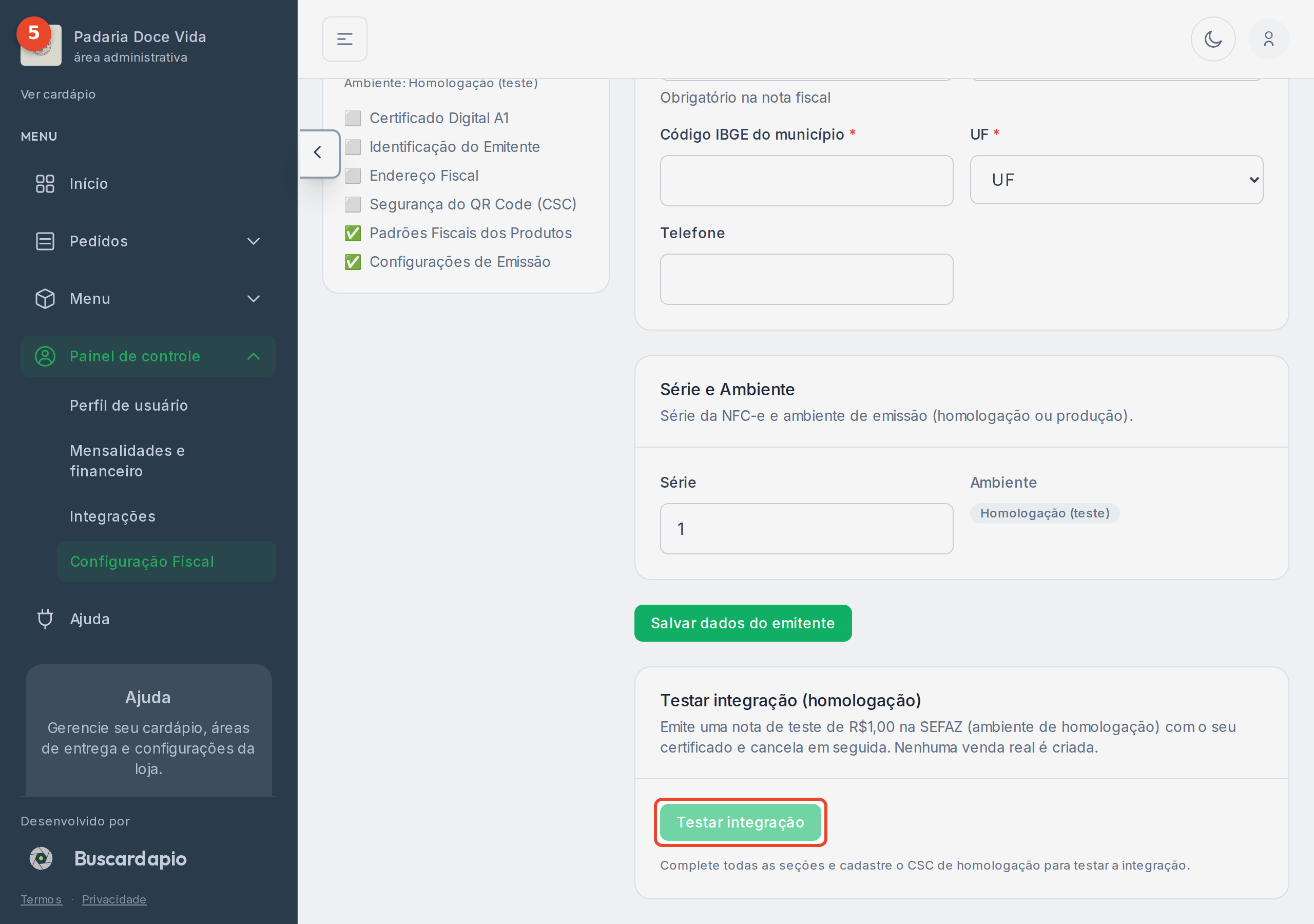The width and height of the screenshot is (1314, 924).
Task: Click the Configurações de Emissão label
Action: [x=459, y=262]
